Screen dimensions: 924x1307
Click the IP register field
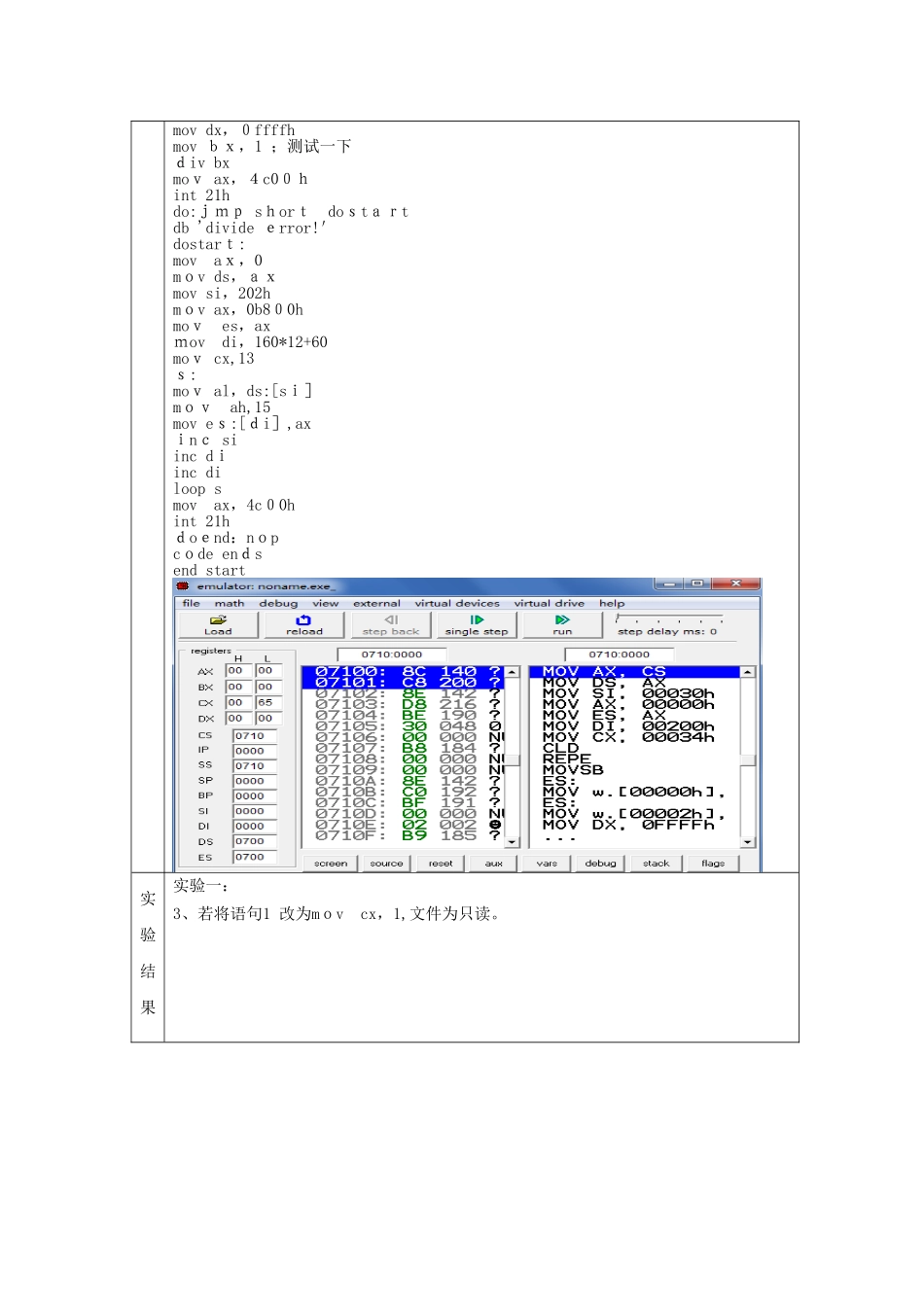[255, 751]
